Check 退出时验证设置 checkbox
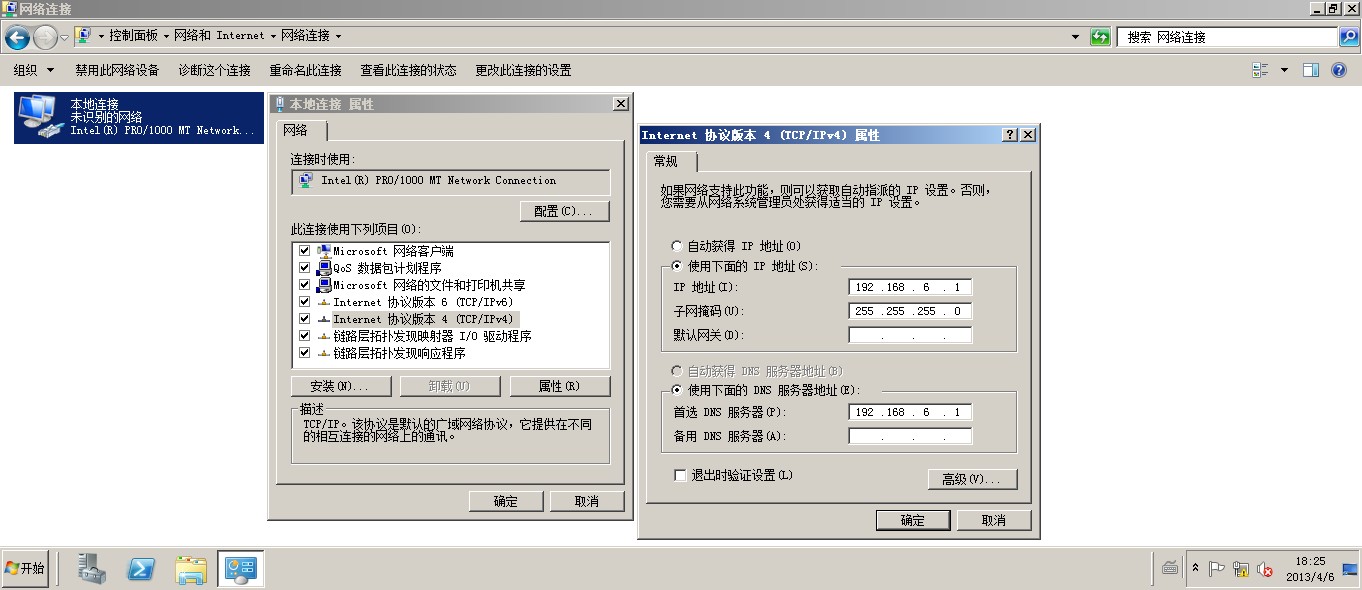 coord(681,476)
